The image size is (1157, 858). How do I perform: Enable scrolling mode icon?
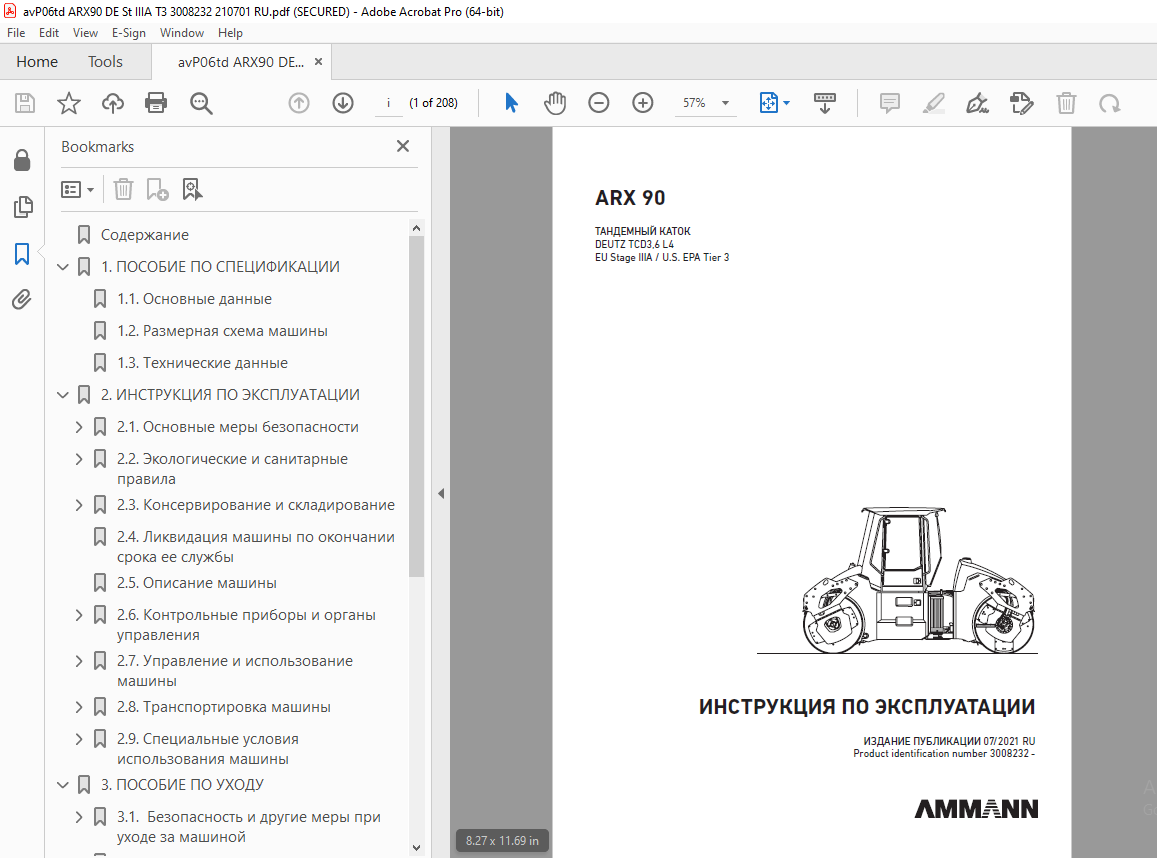[824, 103]
